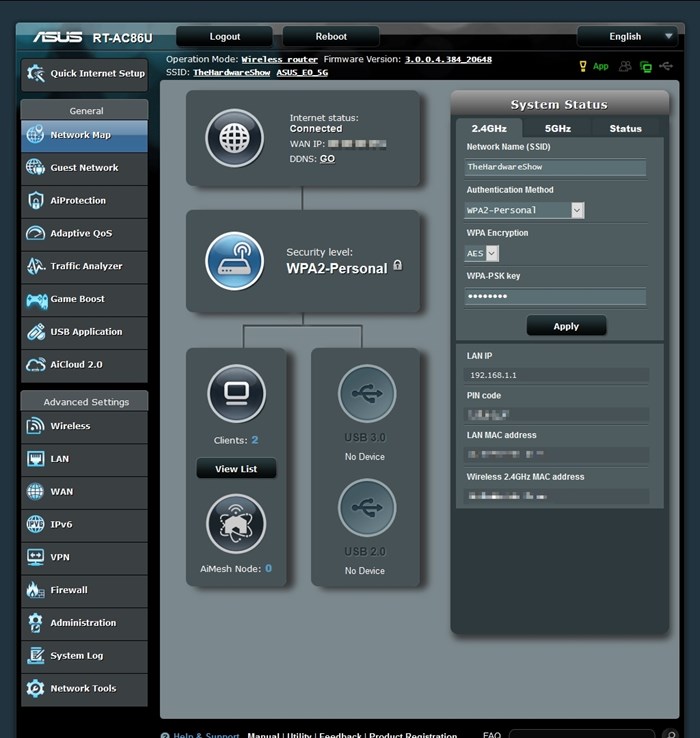Open the Guest Network menu item
The height and width of the screenshot is (738, 700).
tap(84, 168)
